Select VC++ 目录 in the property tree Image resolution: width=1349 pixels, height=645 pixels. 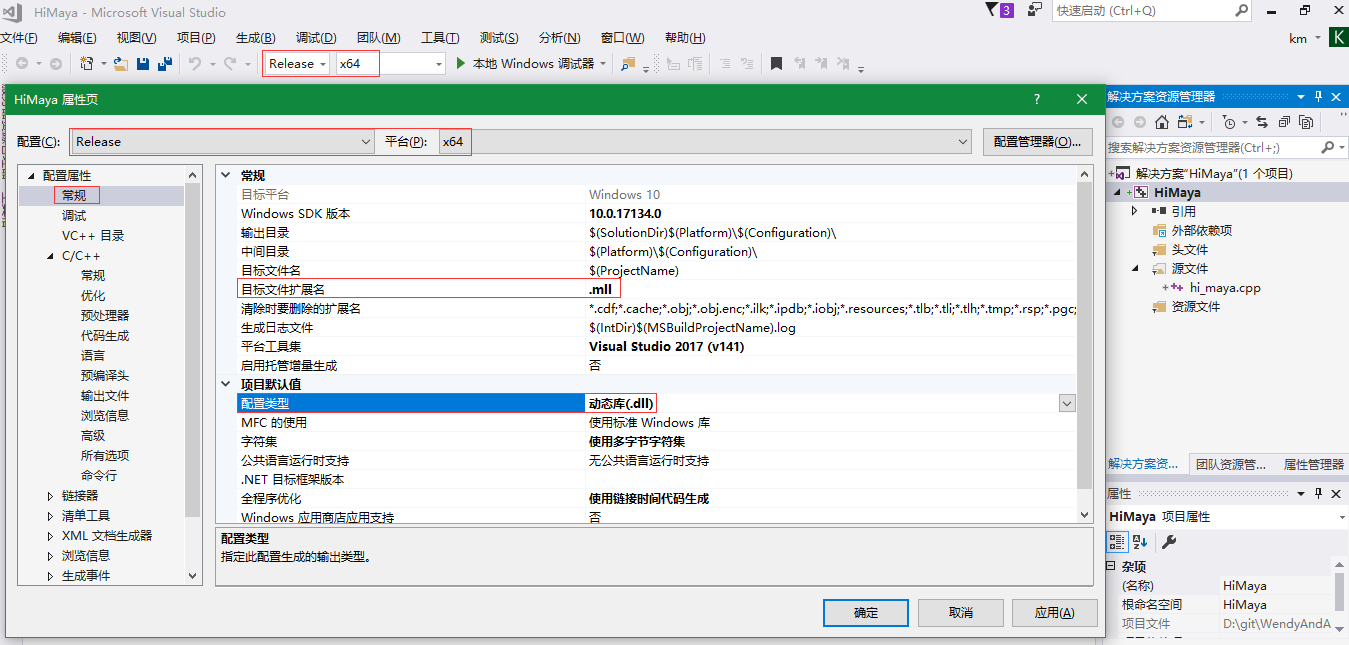pos(93,235)
